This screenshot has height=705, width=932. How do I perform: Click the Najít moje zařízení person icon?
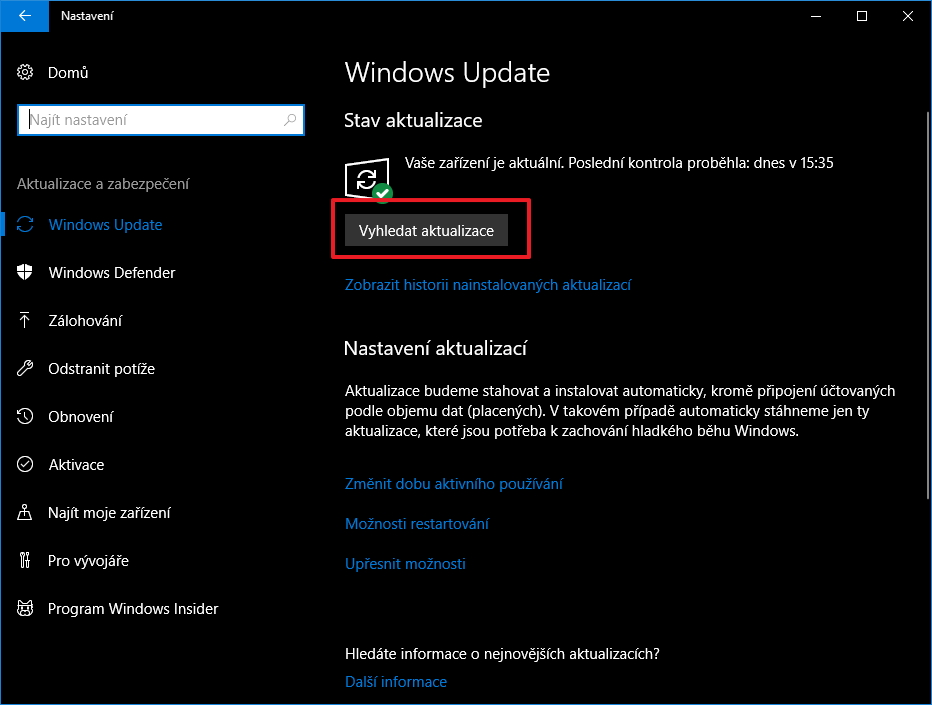[x=25, y=512]
